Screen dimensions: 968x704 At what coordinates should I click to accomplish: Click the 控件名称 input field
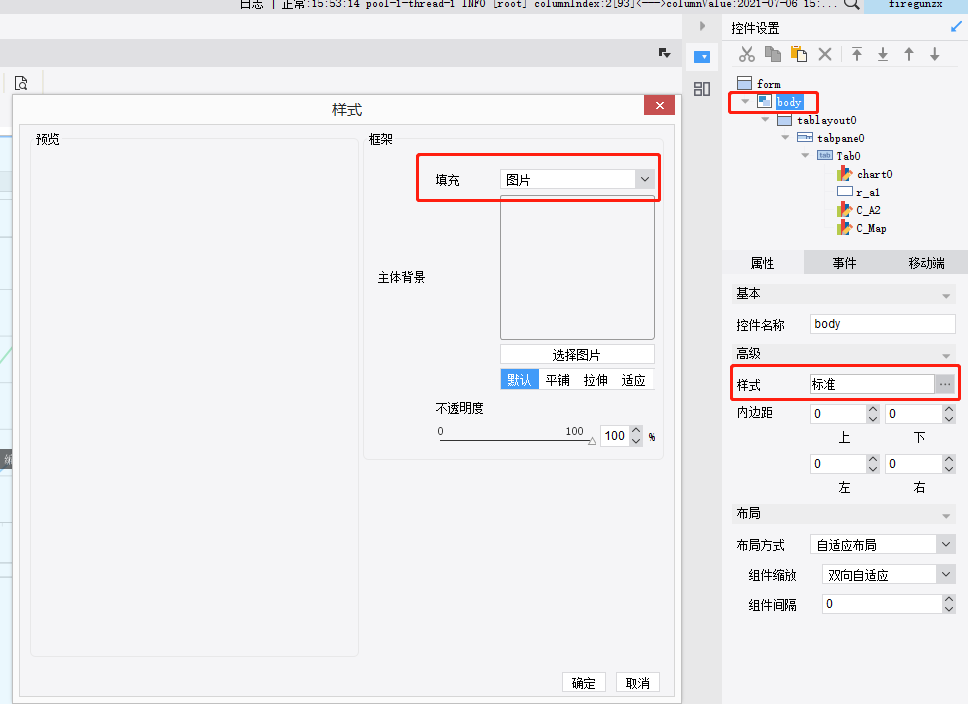[x=883, y=324]
